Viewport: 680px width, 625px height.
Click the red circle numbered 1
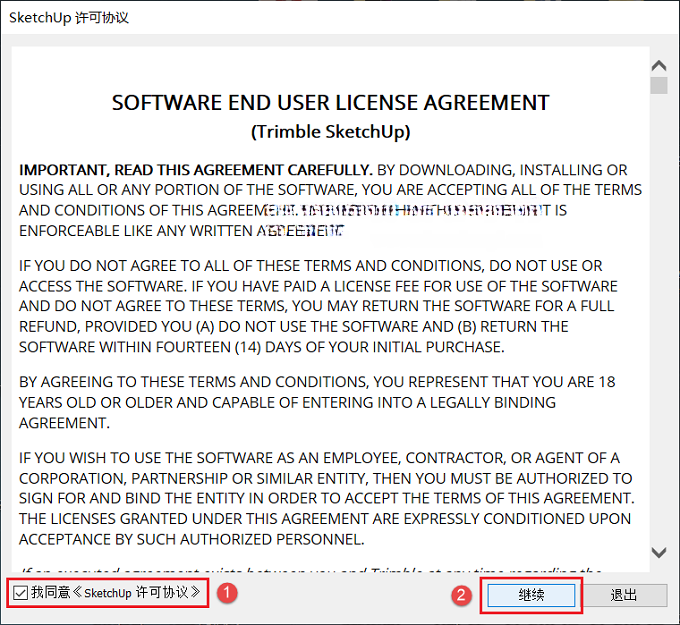point(227,592)
